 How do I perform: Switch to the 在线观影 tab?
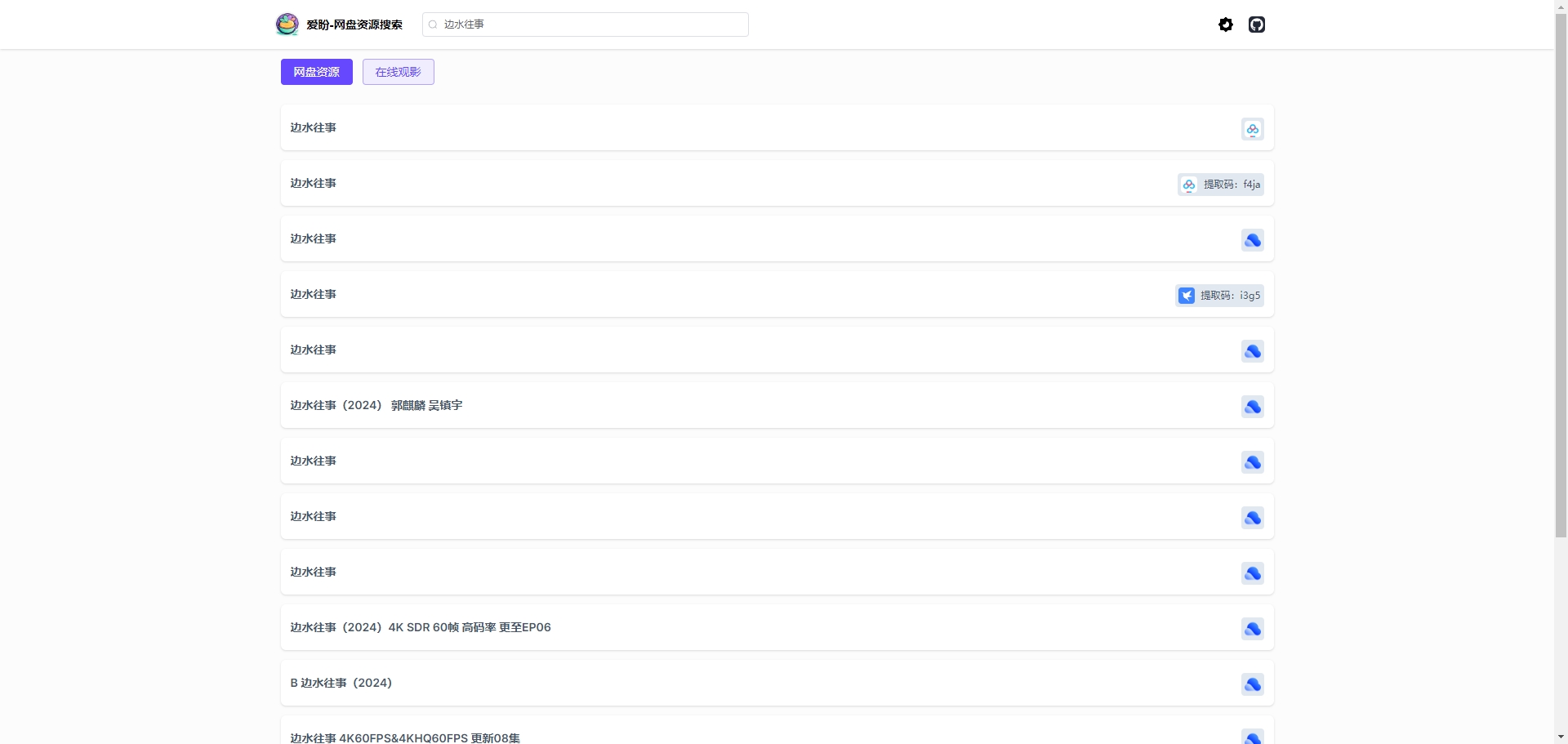coord(399,72)
